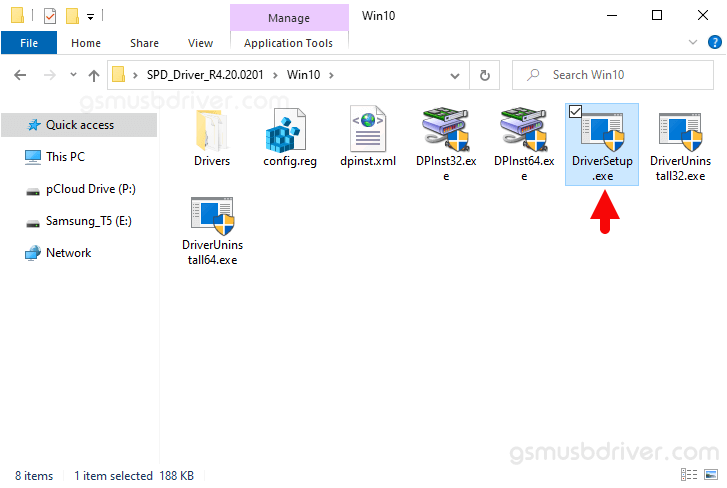This screenshot has width=727, height=488.
Task: Click the Manage contextual tab header
Action: [289, 18]
